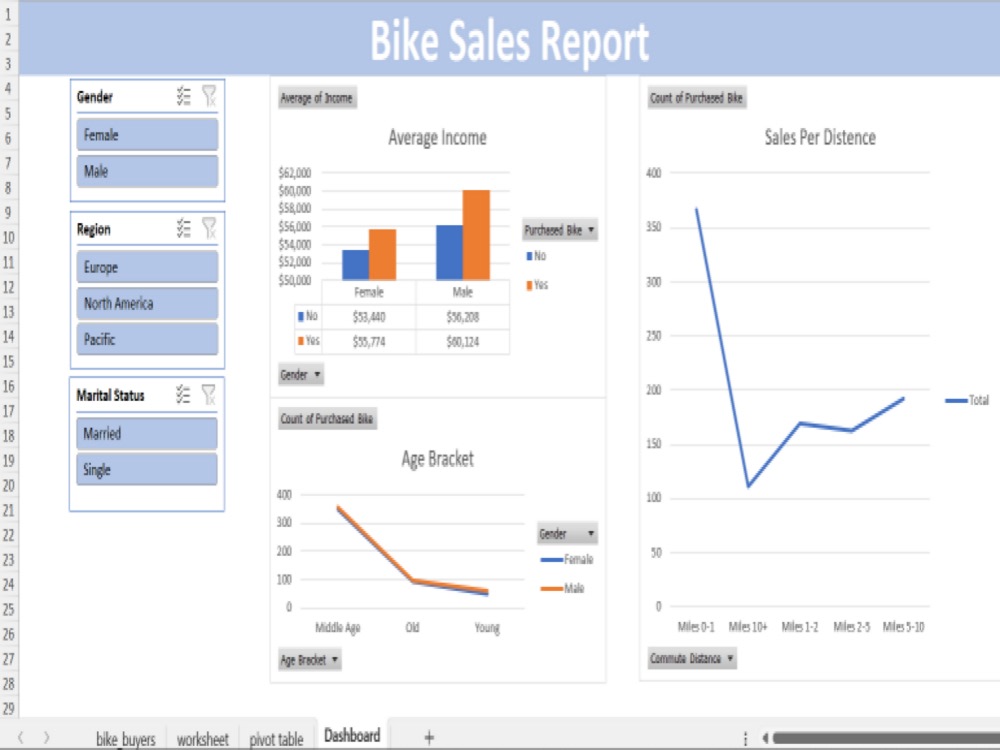The image size is (1000, 750).
Task: Clear filter on Gender slicer
Action: tap(209, 96)
